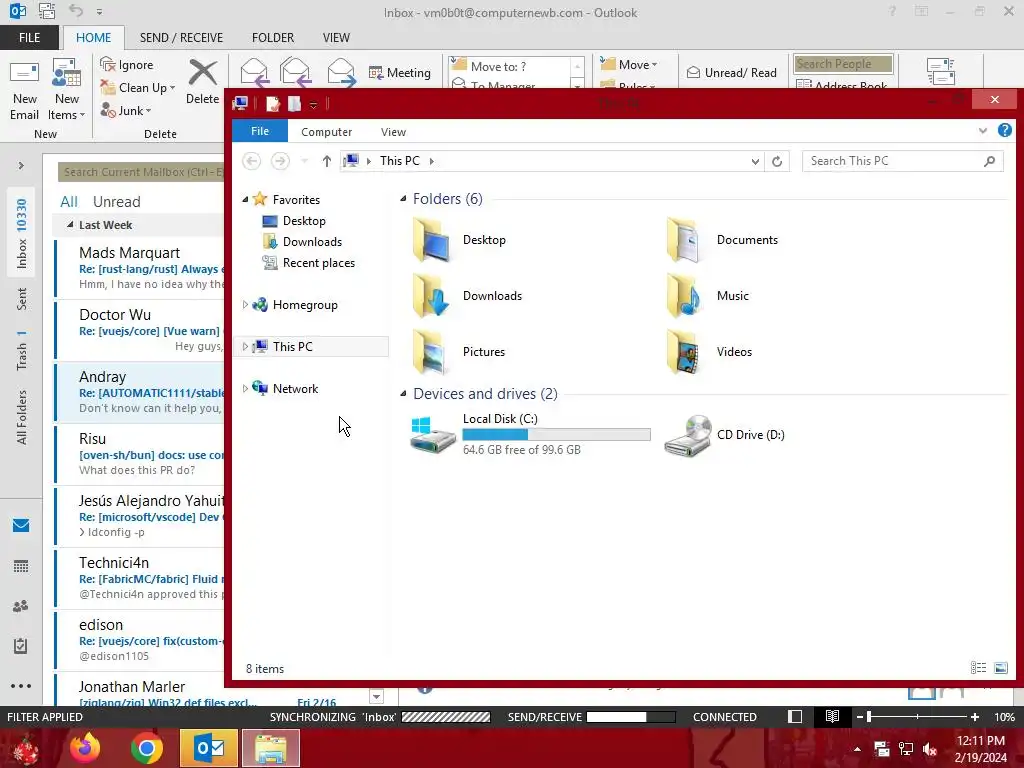Screen dimensions: 1024x768
Task: Adjust the Outlook zoom slider
Action: pyautogui.click(x=869, y=717)
